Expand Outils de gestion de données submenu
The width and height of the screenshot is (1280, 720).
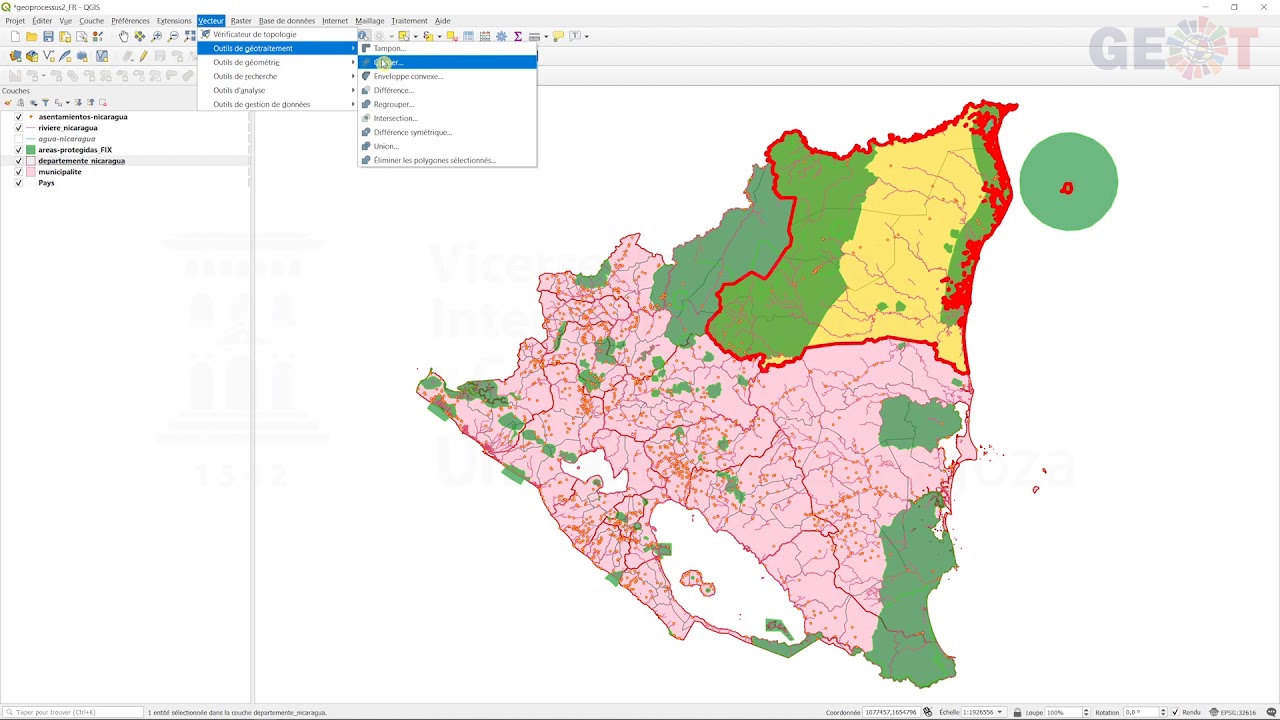pos(277,104)
